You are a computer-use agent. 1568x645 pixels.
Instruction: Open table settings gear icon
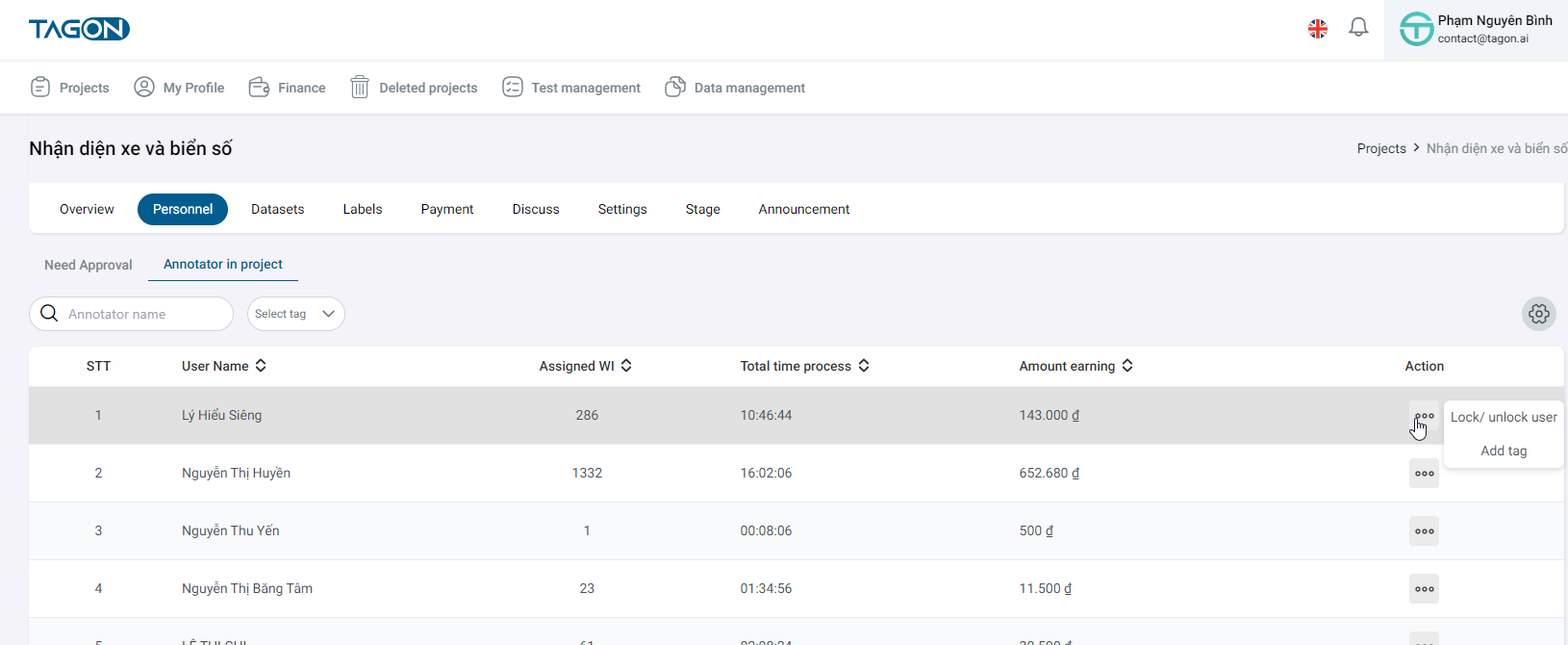(1538, 314)
